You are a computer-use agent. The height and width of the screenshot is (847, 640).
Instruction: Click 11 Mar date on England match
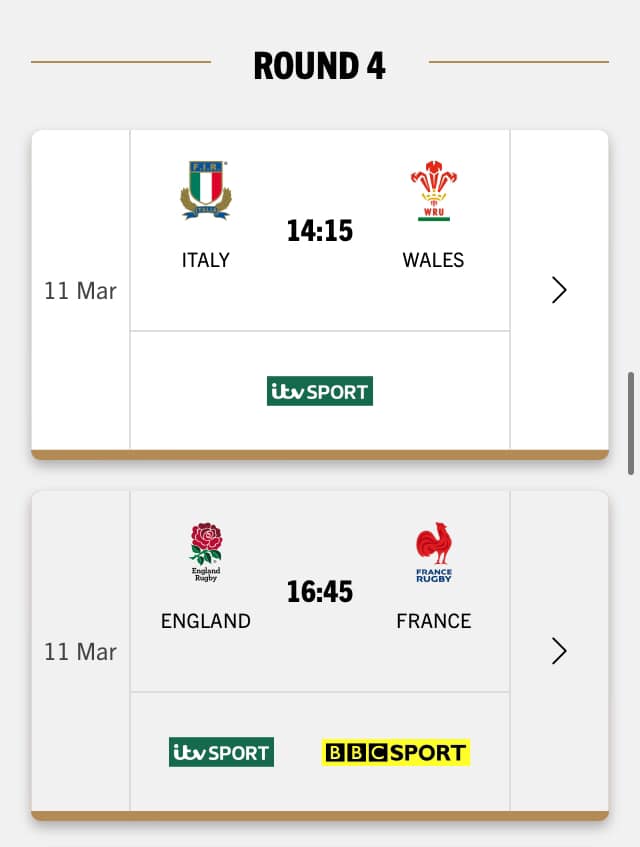click(80, 652)
